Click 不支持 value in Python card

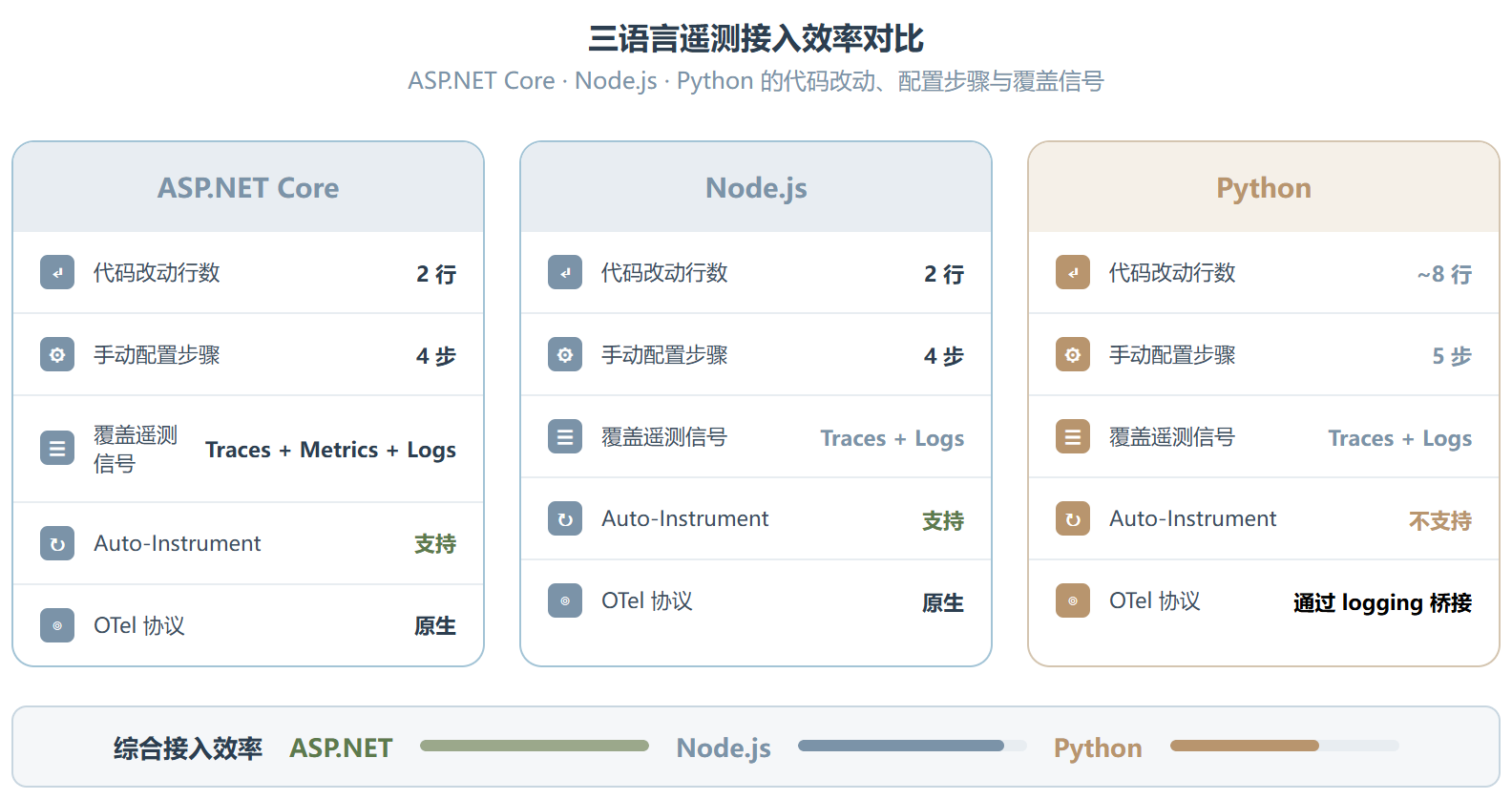[1440, 521]
